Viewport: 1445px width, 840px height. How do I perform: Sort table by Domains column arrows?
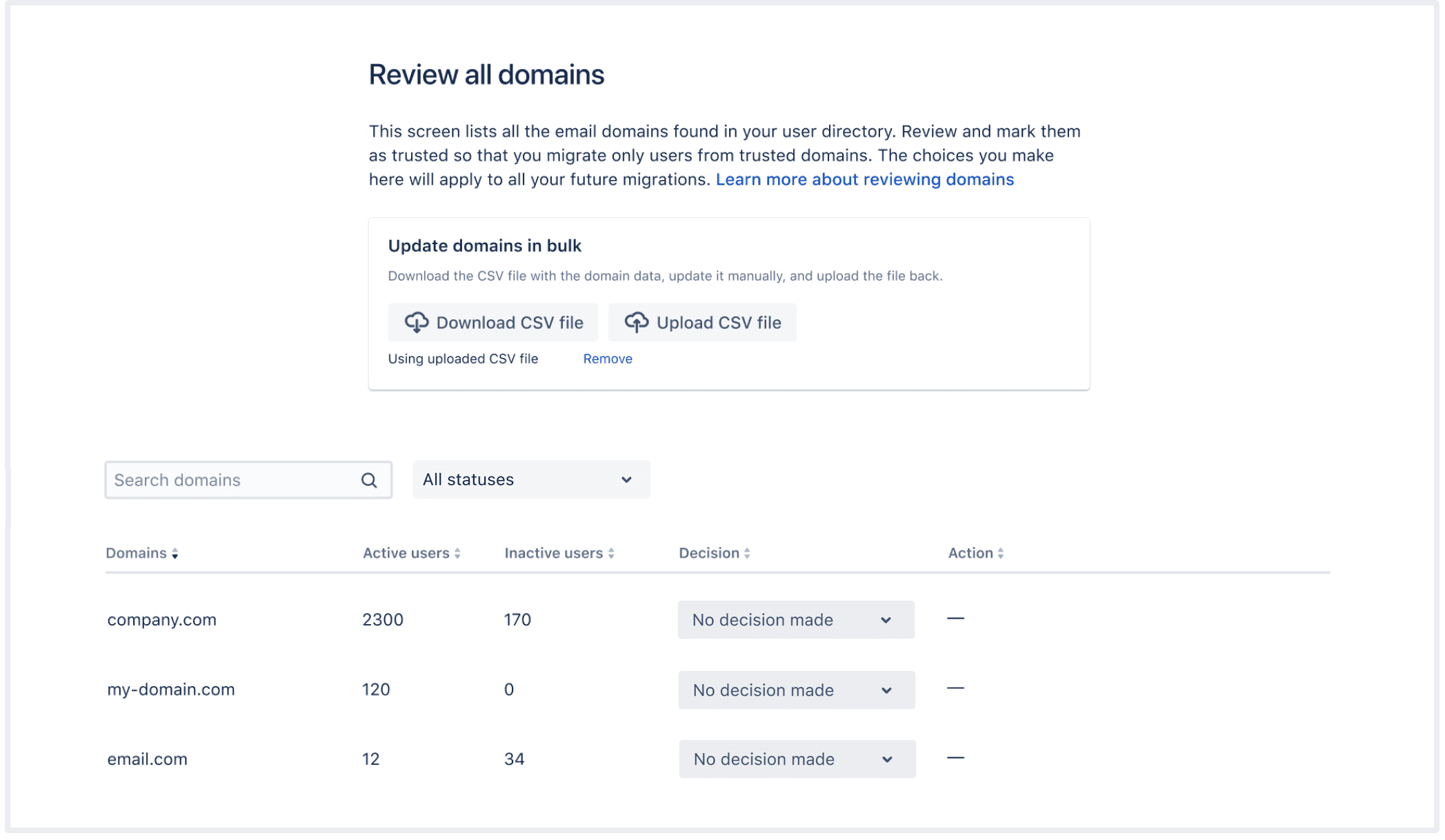click(x=175, y=554)
